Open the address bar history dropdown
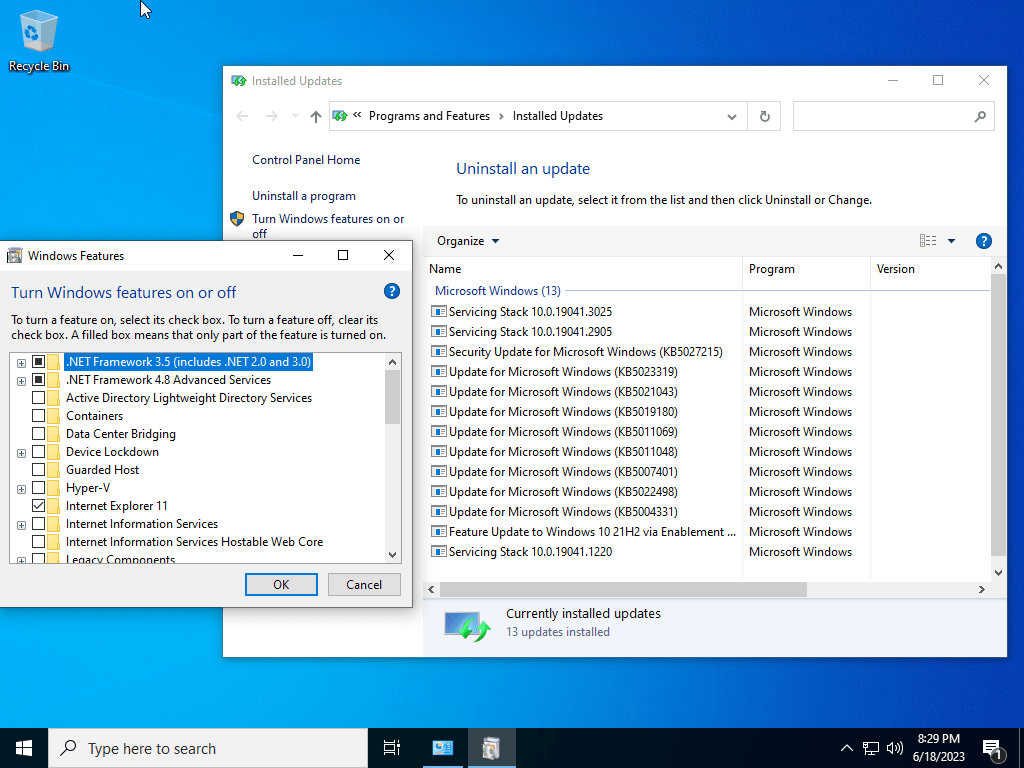The height and width of the screenshot is (768, 1024). point(731,116)
